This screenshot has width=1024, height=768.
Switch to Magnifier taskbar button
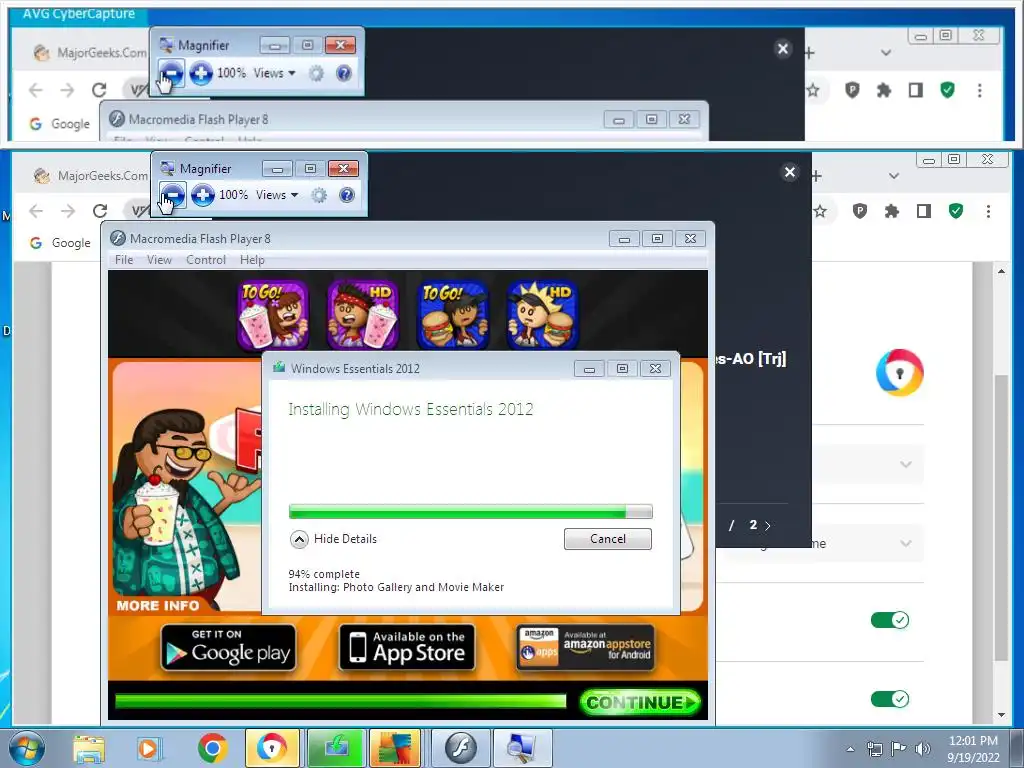click(522, 748)
